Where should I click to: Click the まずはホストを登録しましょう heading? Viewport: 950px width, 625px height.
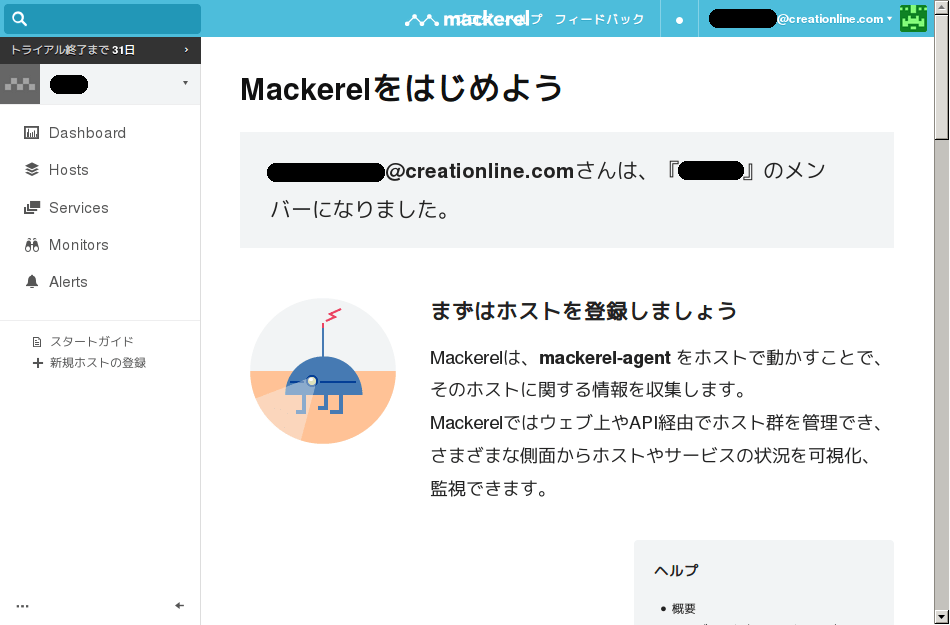583,311
